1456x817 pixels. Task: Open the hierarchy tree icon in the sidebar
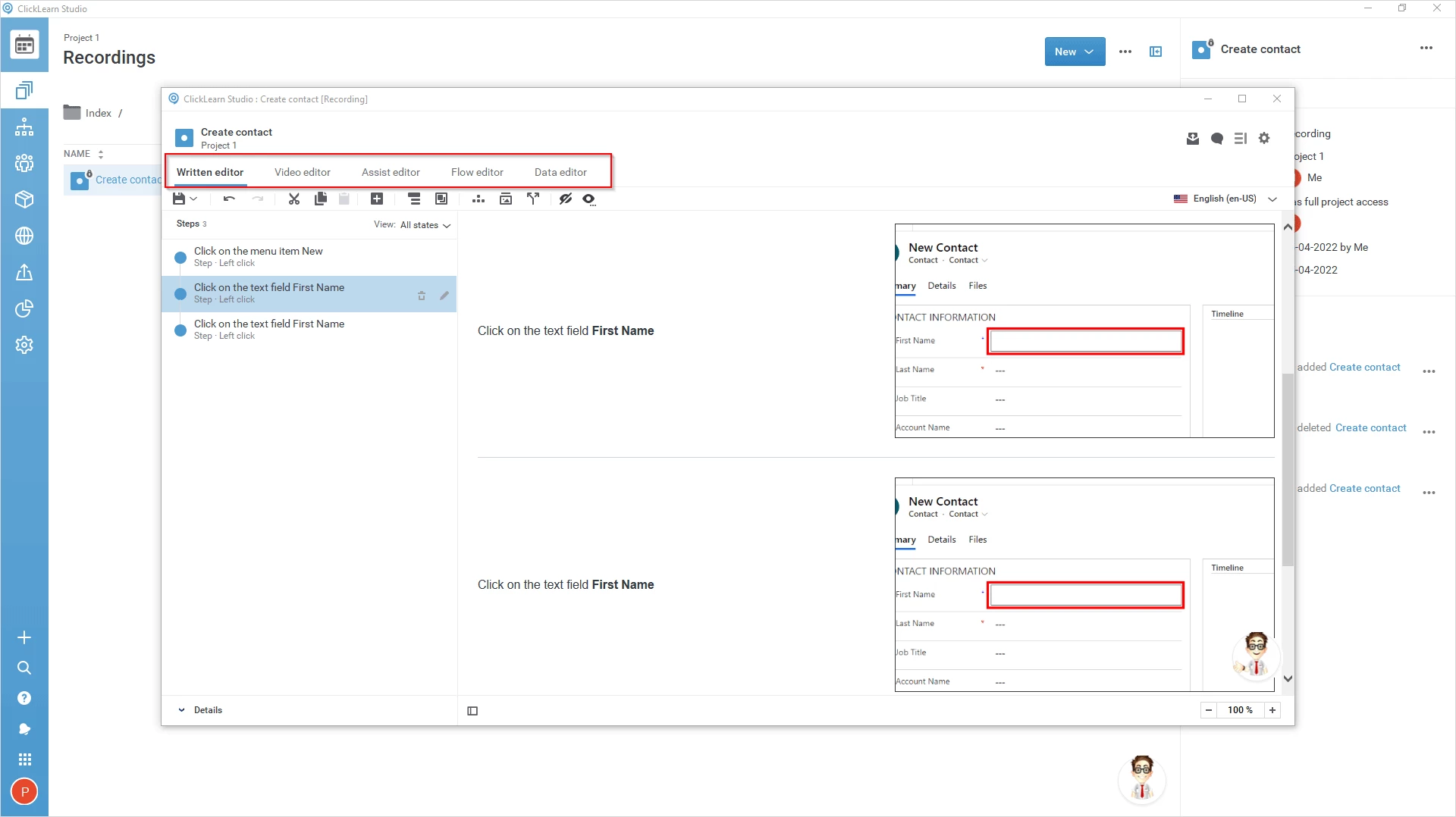pos(24,127)
